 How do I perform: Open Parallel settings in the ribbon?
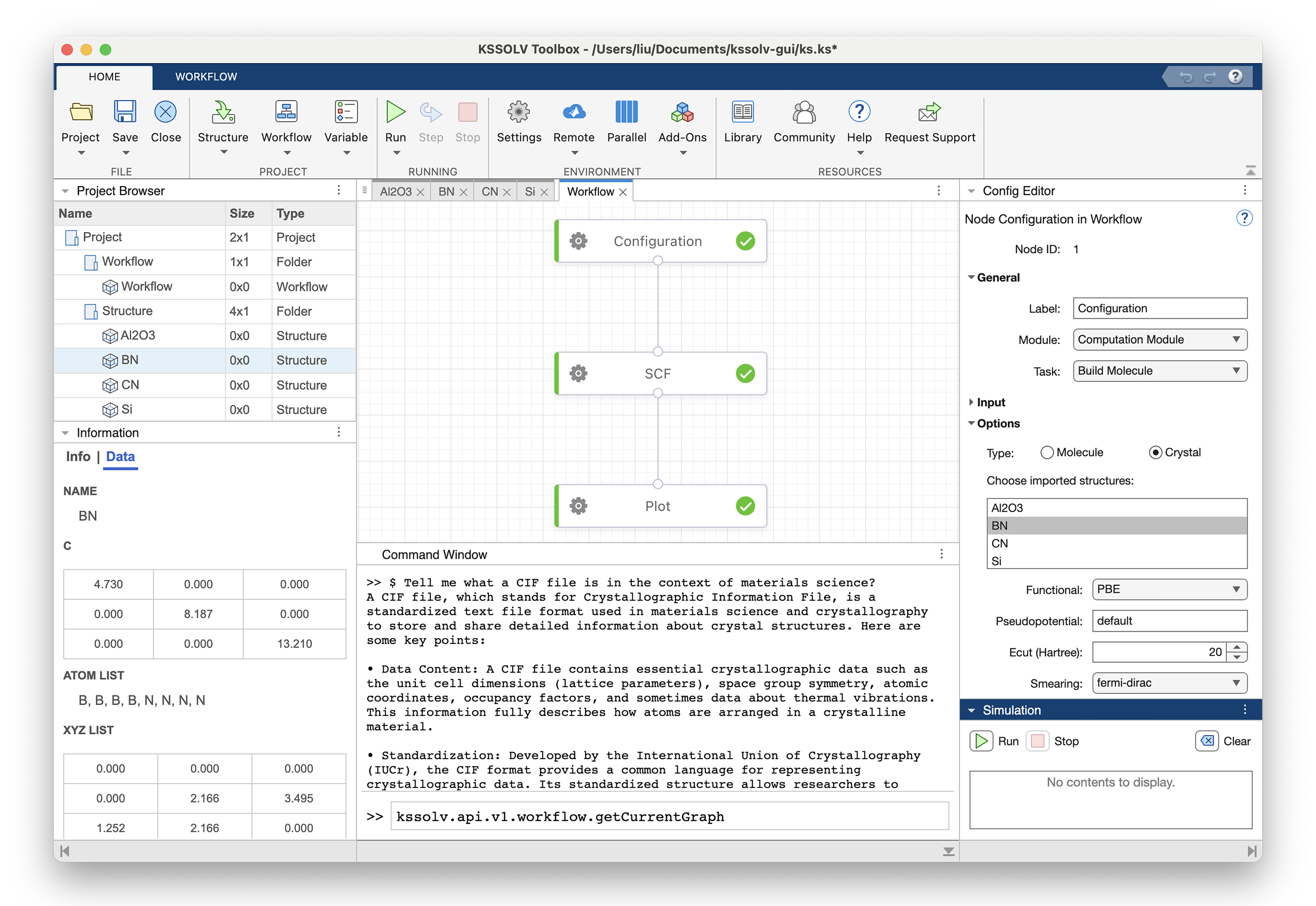(626, 113)
